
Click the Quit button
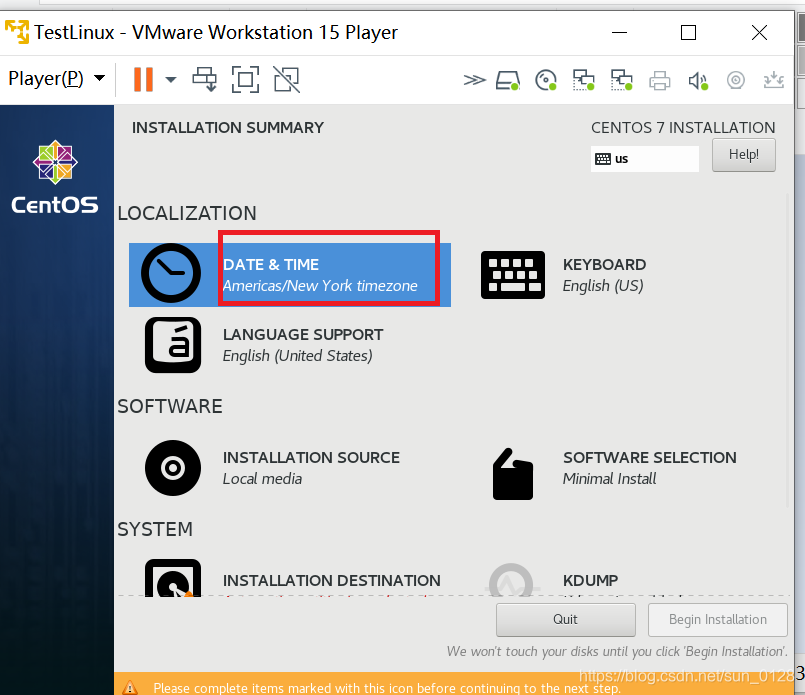pyautogui.click(x=566, y=620)
